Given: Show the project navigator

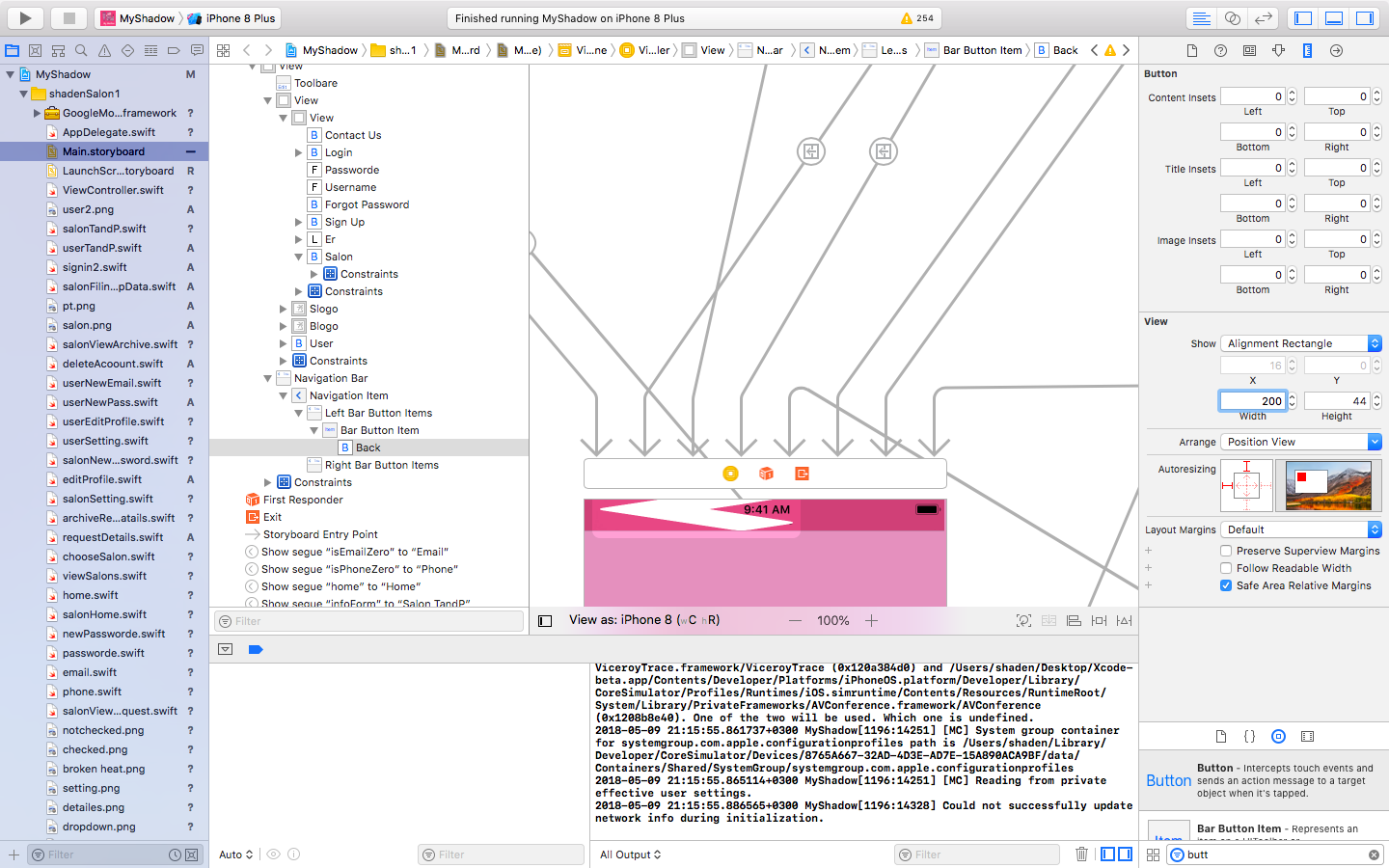Looking at the screenshot, I should pos(13,50).
